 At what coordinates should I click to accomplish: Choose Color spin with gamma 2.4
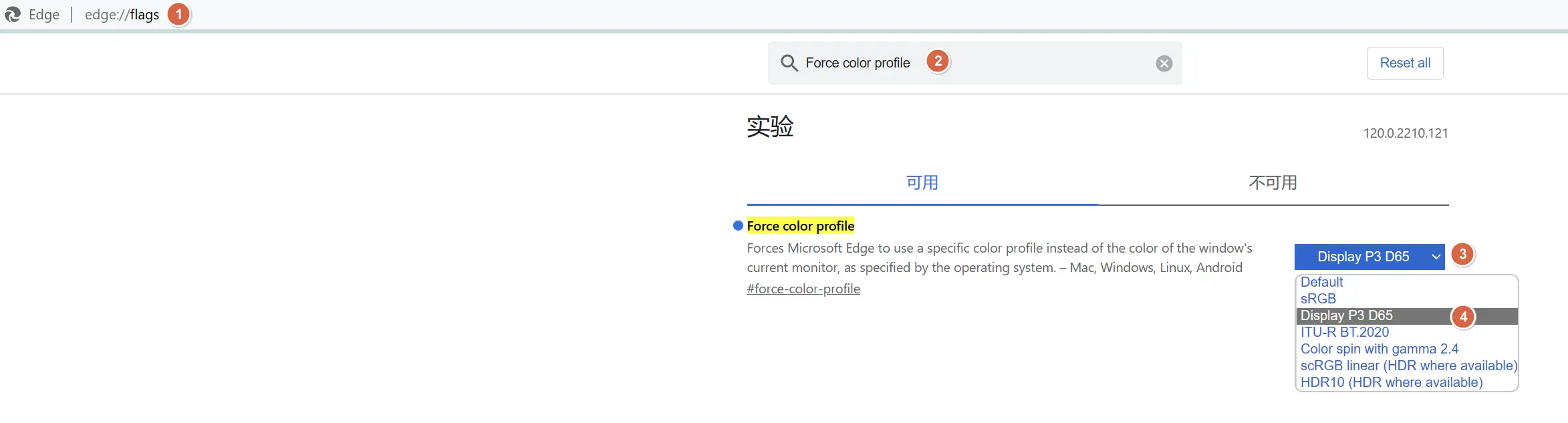pos(1379,349)
